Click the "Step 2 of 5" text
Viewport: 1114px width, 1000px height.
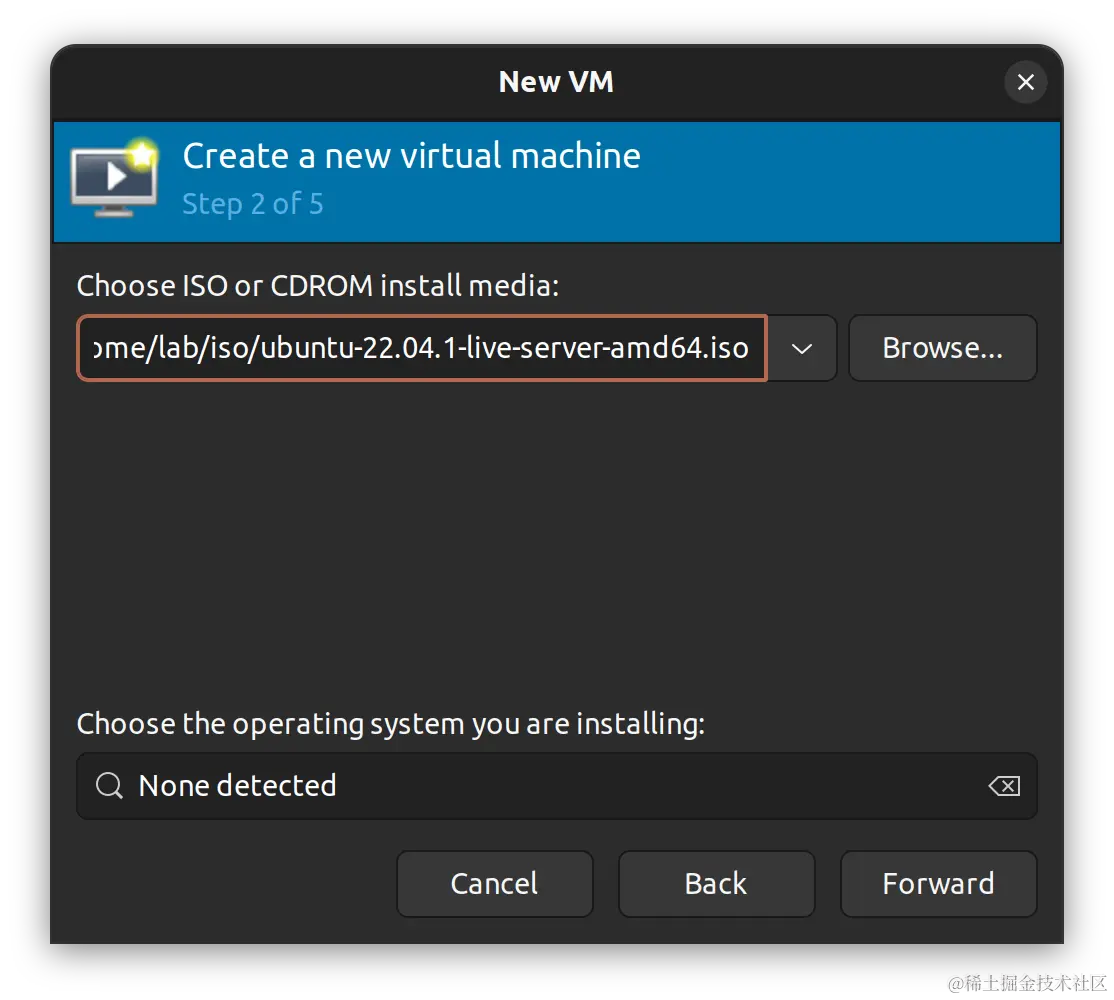253,204
